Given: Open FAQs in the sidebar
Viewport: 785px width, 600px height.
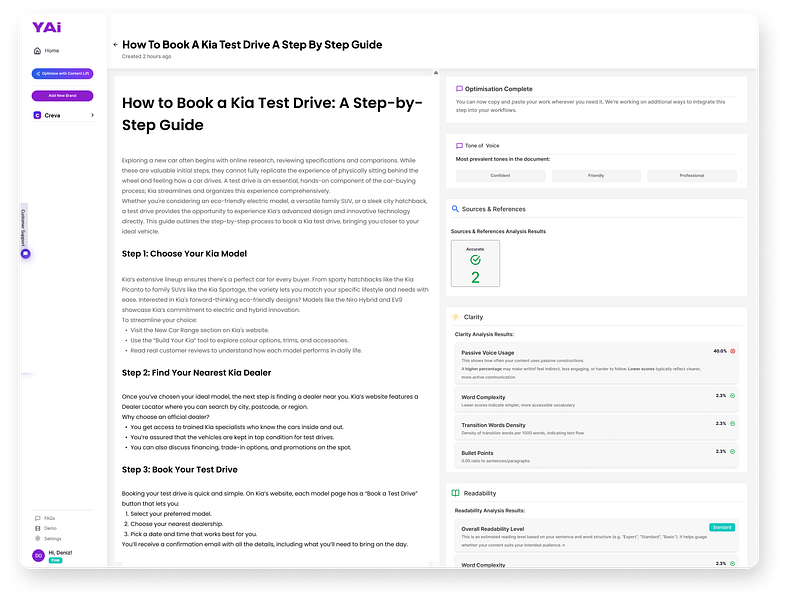Looking at the screenshot, I should (x=45, y=518).
